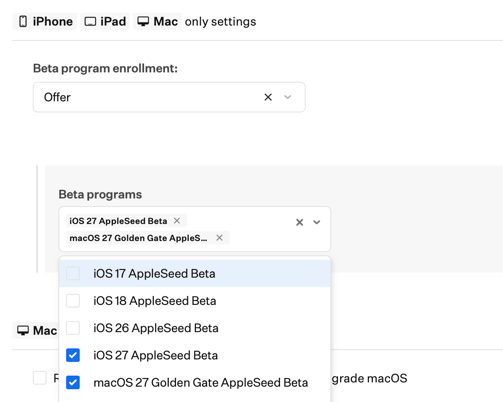This screenshot has width=503, height=402.
Task: Collapse the Beta programs dropdown chevron
Action: coord(317,222)
